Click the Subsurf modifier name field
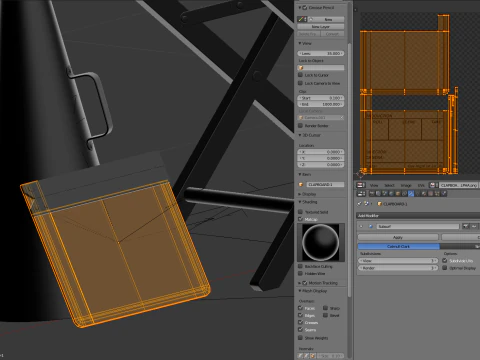 (x=418, y=226)
